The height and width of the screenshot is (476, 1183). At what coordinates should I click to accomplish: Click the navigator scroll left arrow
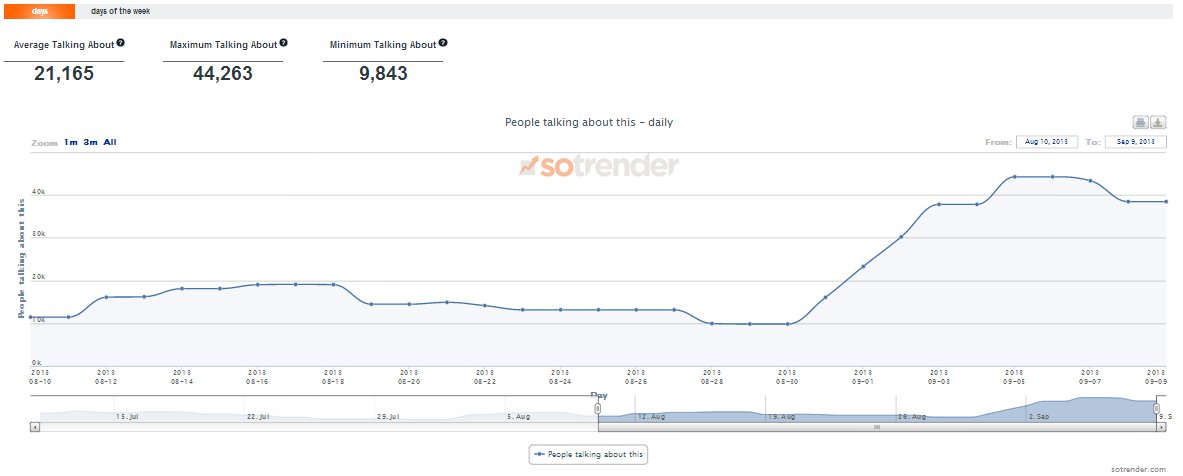(35, 427)
